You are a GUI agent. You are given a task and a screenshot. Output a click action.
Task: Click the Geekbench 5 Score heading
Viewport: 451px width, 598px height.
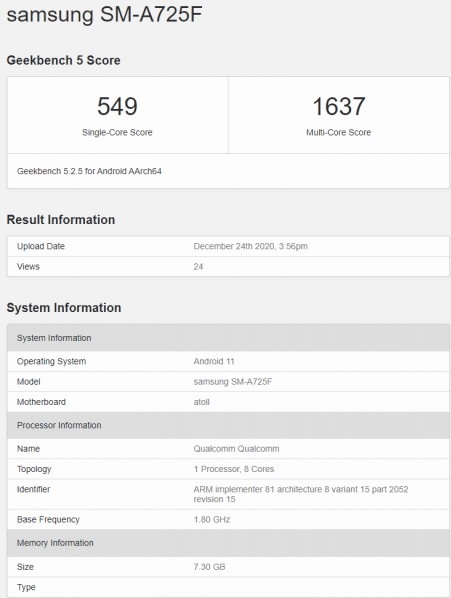pos(63,60)
